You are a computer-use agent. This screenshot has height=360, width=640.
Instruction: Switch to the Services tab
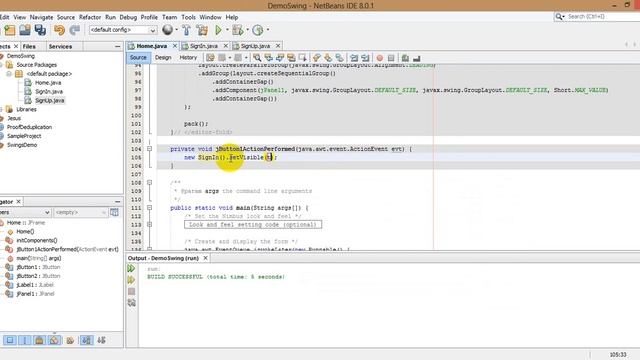[60, 47]
